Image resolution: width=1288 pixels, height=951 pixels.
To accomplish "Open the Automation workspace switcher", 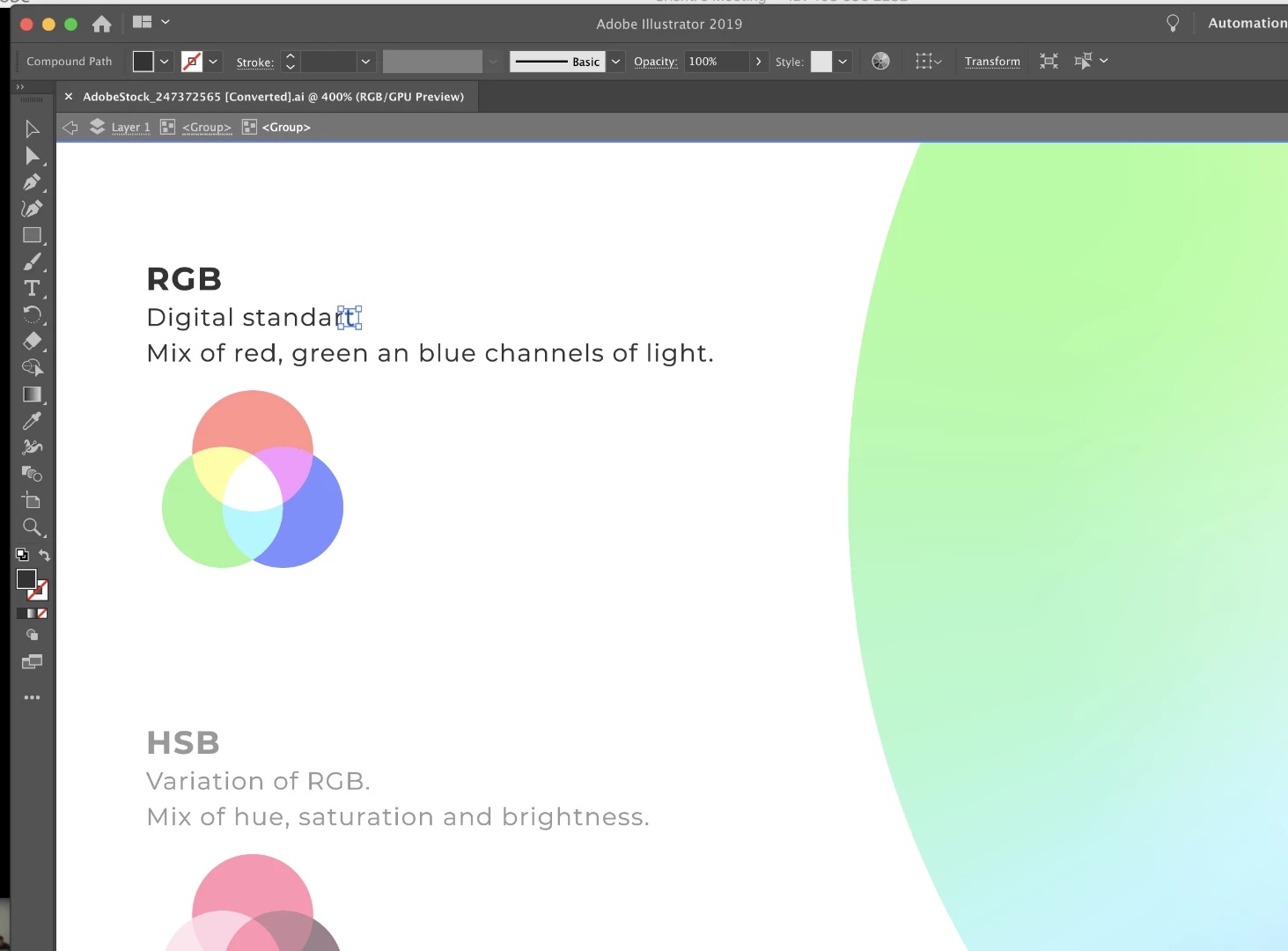I will click(1248, 24).
